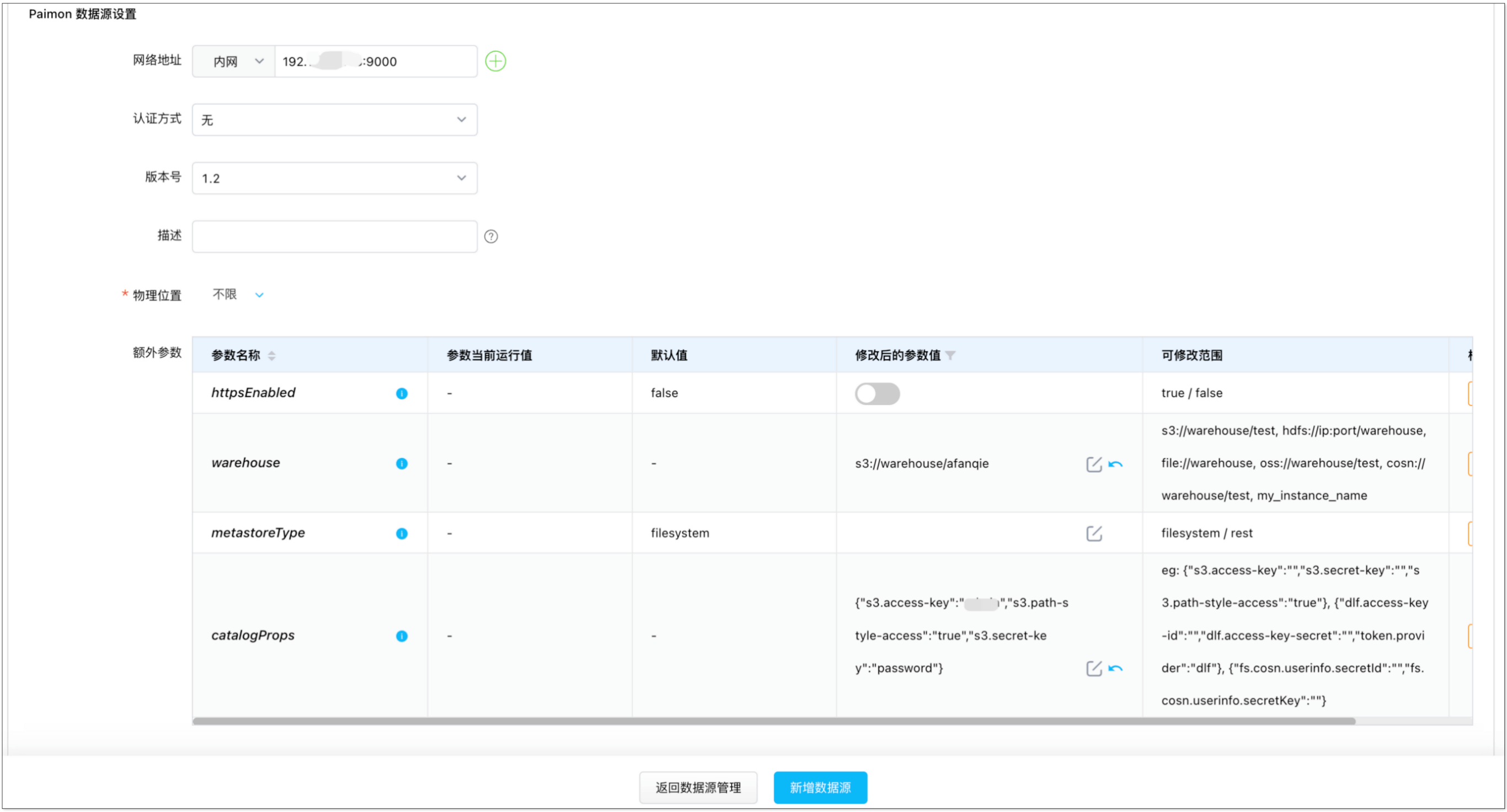Click the 返回数据源管理 button

(x=697, y=787)
